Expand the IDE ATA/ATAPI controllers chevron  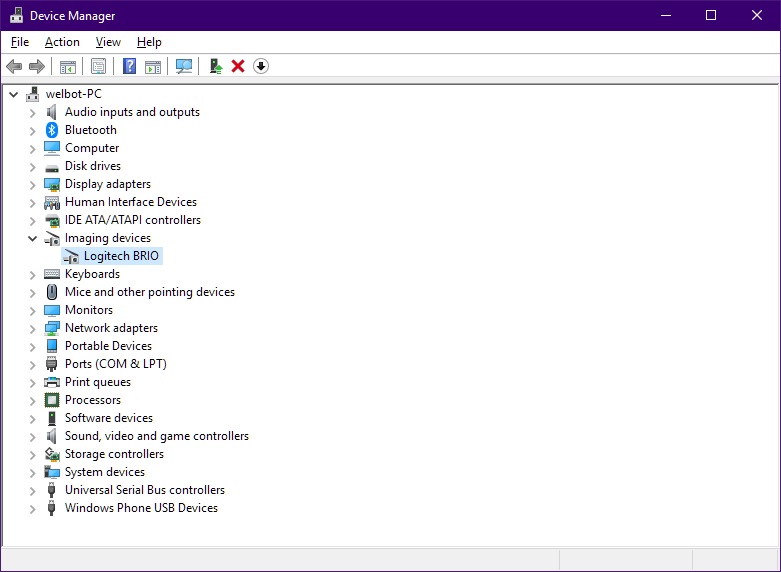click(x=32, y=221)
